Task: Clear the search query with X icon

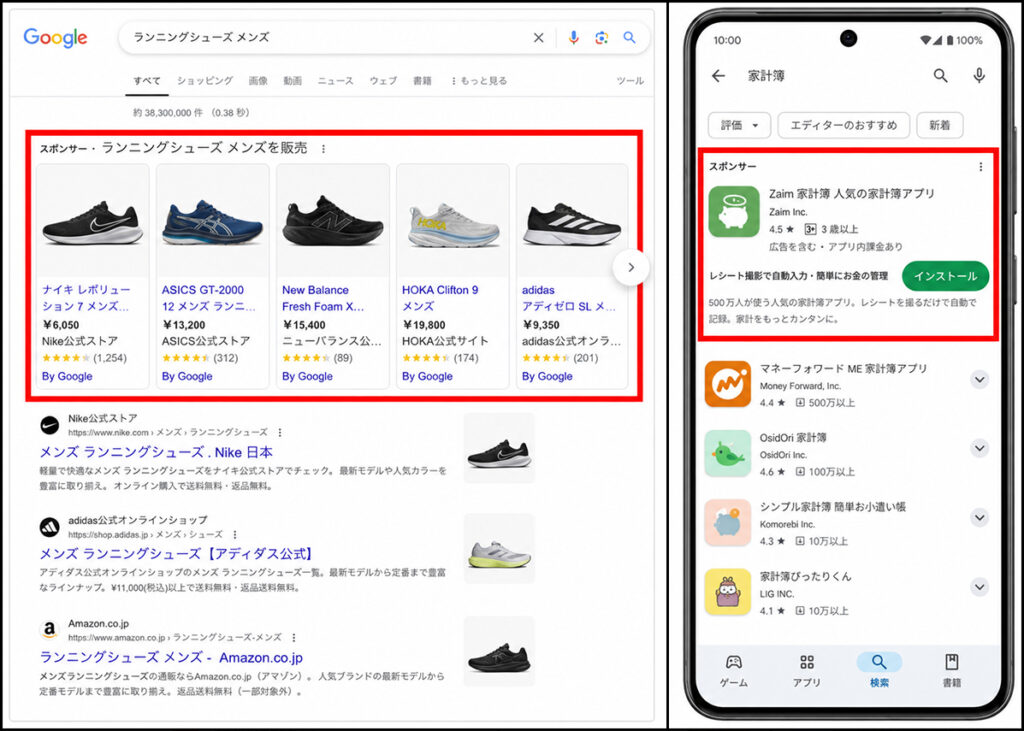Action: coord(539,38)
